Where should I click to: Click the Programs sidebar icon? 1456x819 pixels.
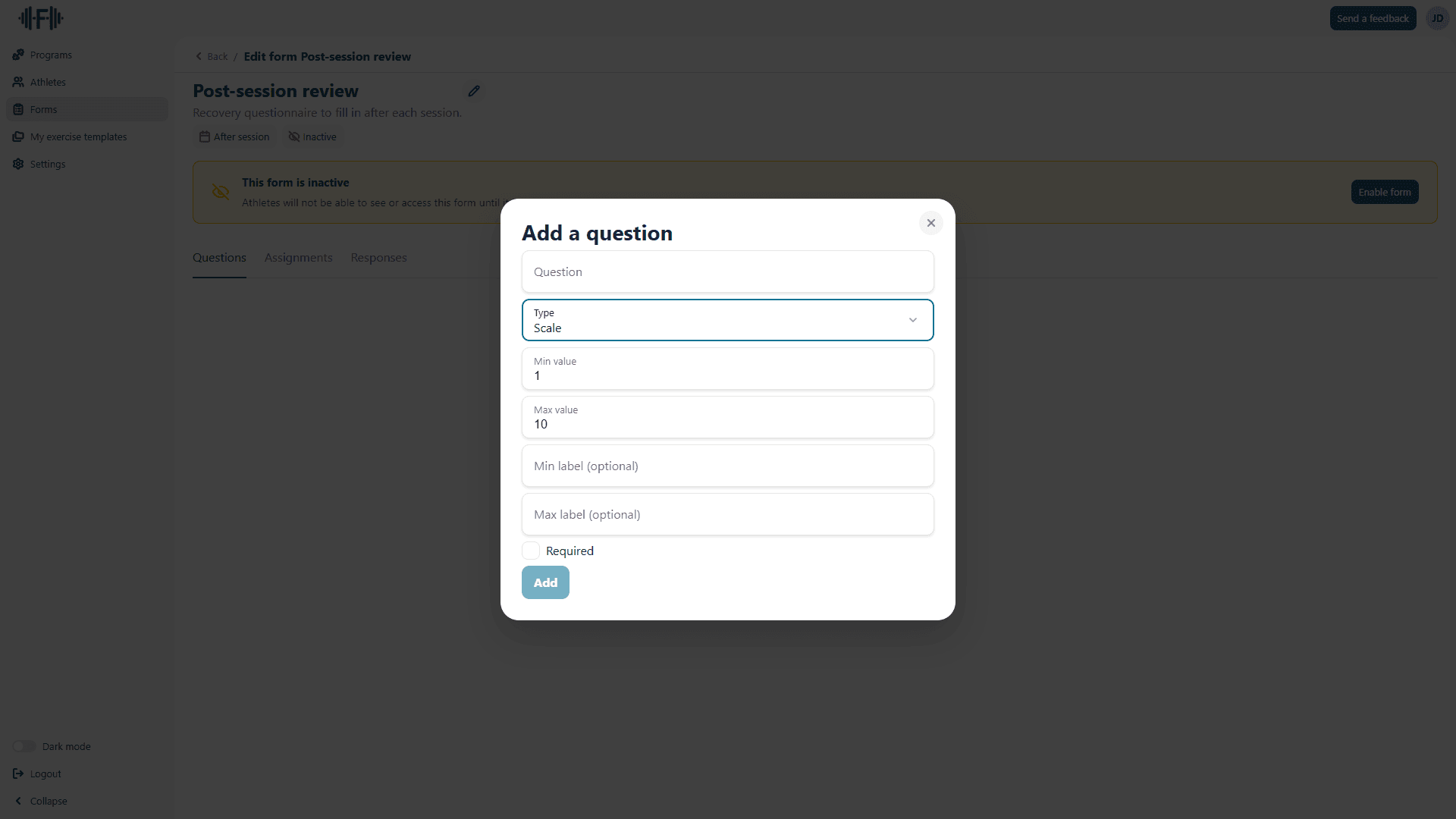click(18, 55)
